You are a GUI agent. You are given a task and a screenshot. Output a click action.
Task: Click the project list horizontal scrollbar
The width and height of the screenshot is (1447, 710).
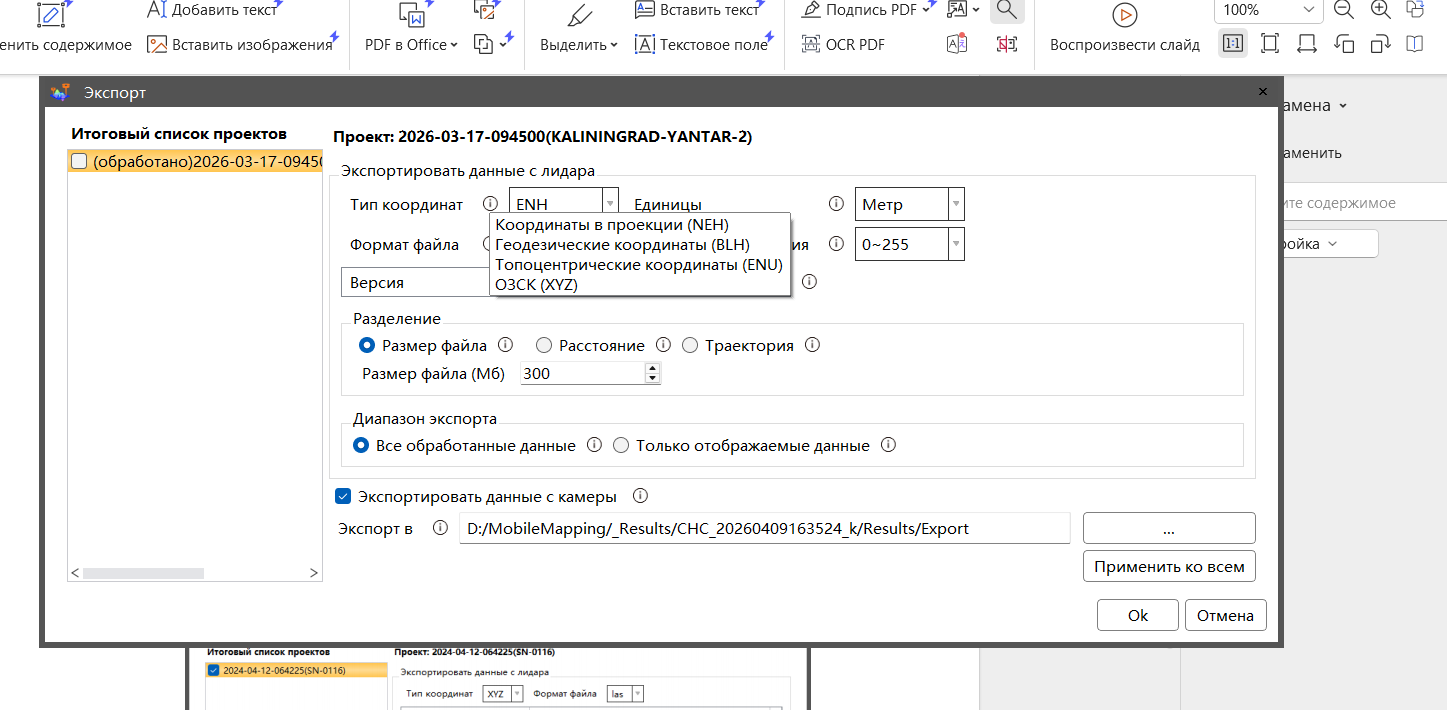(143, 573)
